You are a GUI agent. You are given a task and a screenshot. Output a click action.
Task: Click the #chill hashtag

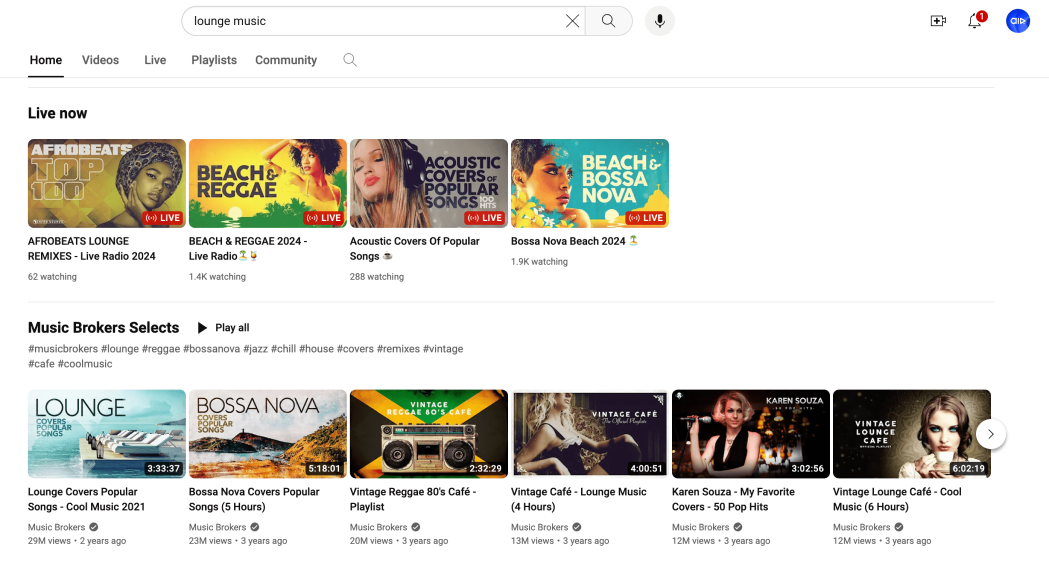[284, 349]
